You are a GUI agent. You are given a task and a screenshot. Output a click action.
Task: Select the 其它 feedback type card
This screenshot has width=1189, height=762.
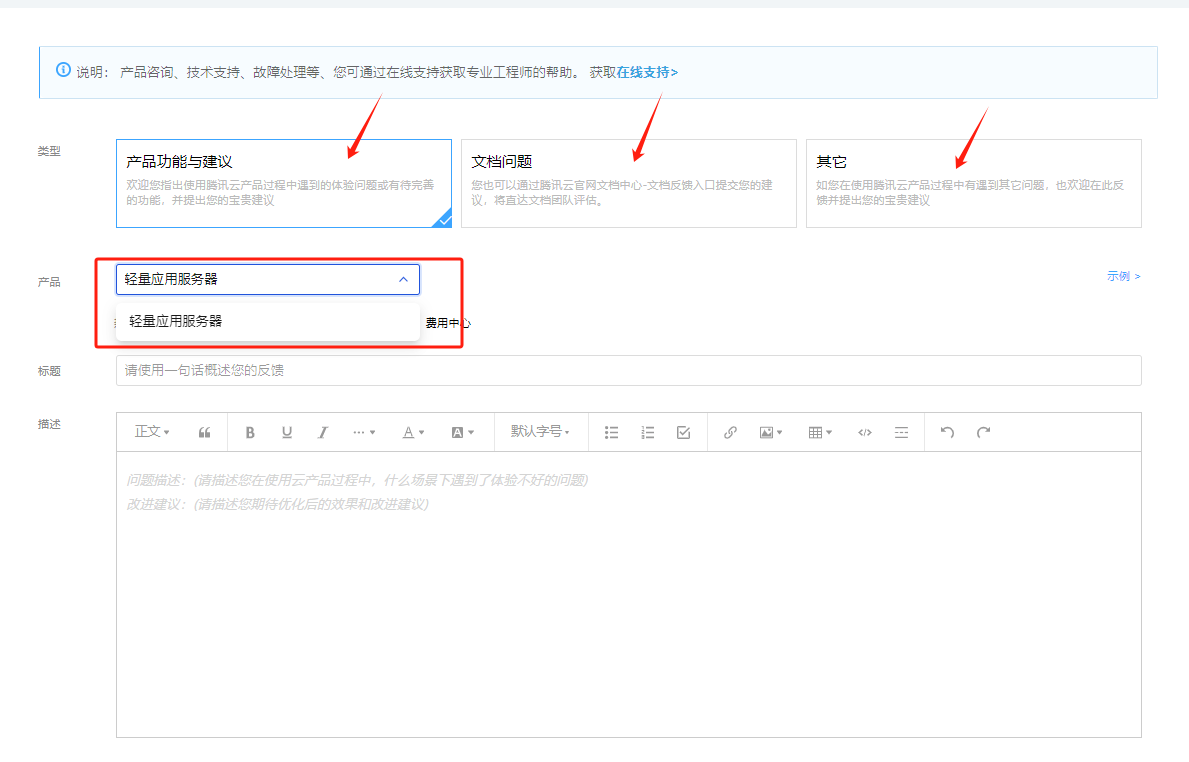[x=974, y=183]
